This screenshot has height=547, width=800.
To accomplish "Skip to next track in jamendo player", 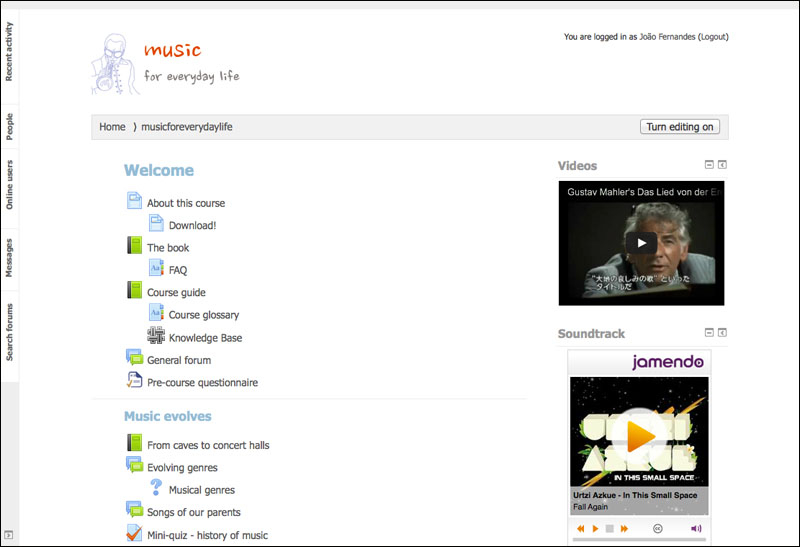I will click(625, 528).
